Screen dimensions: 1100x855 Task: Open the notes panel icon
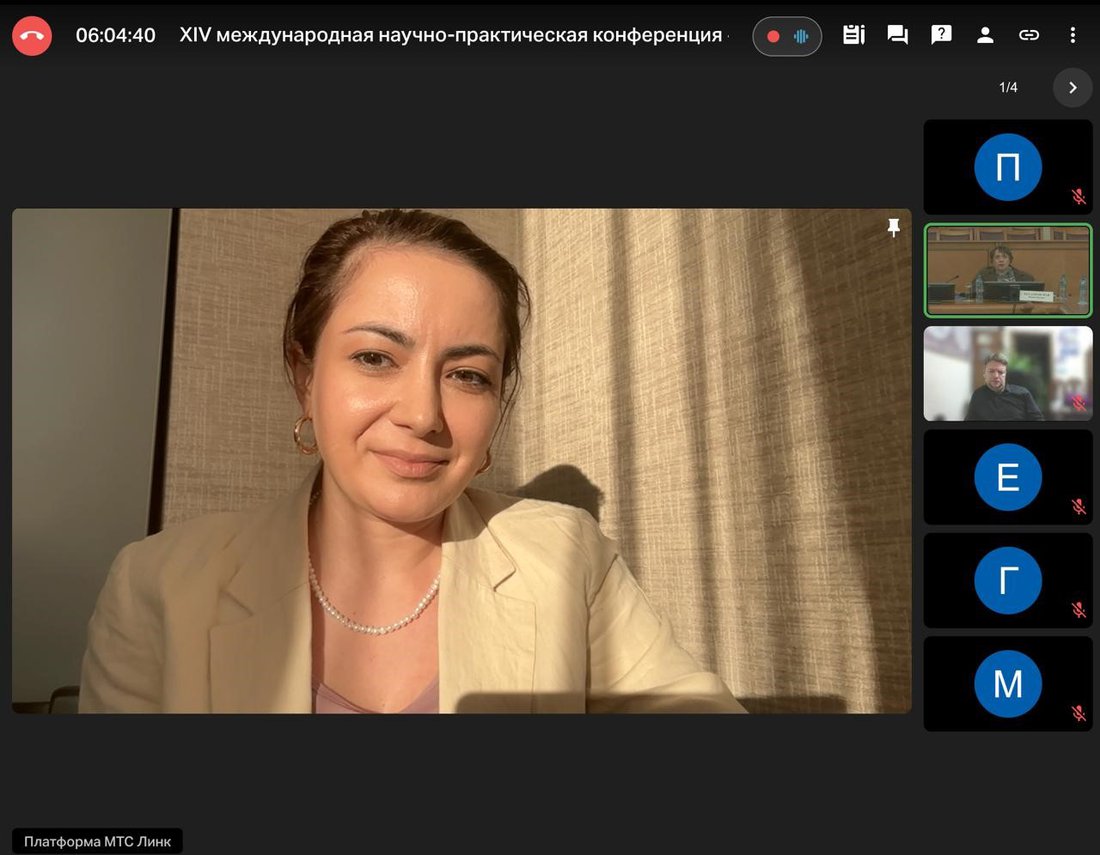[853, 35]
